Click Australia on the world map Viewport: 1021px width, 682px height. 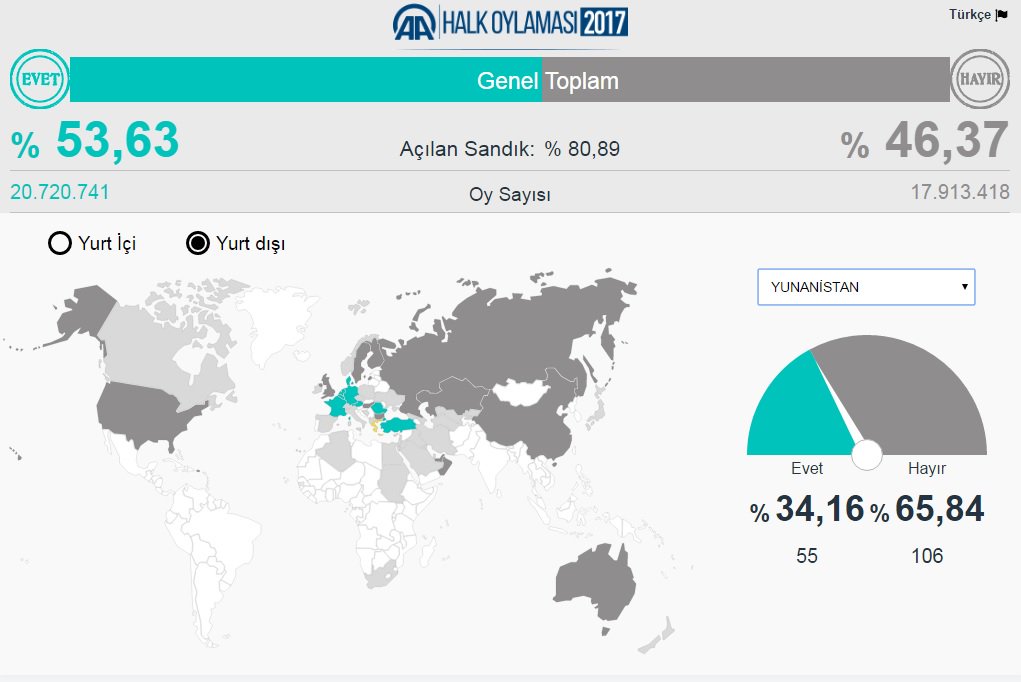point(594,583)
